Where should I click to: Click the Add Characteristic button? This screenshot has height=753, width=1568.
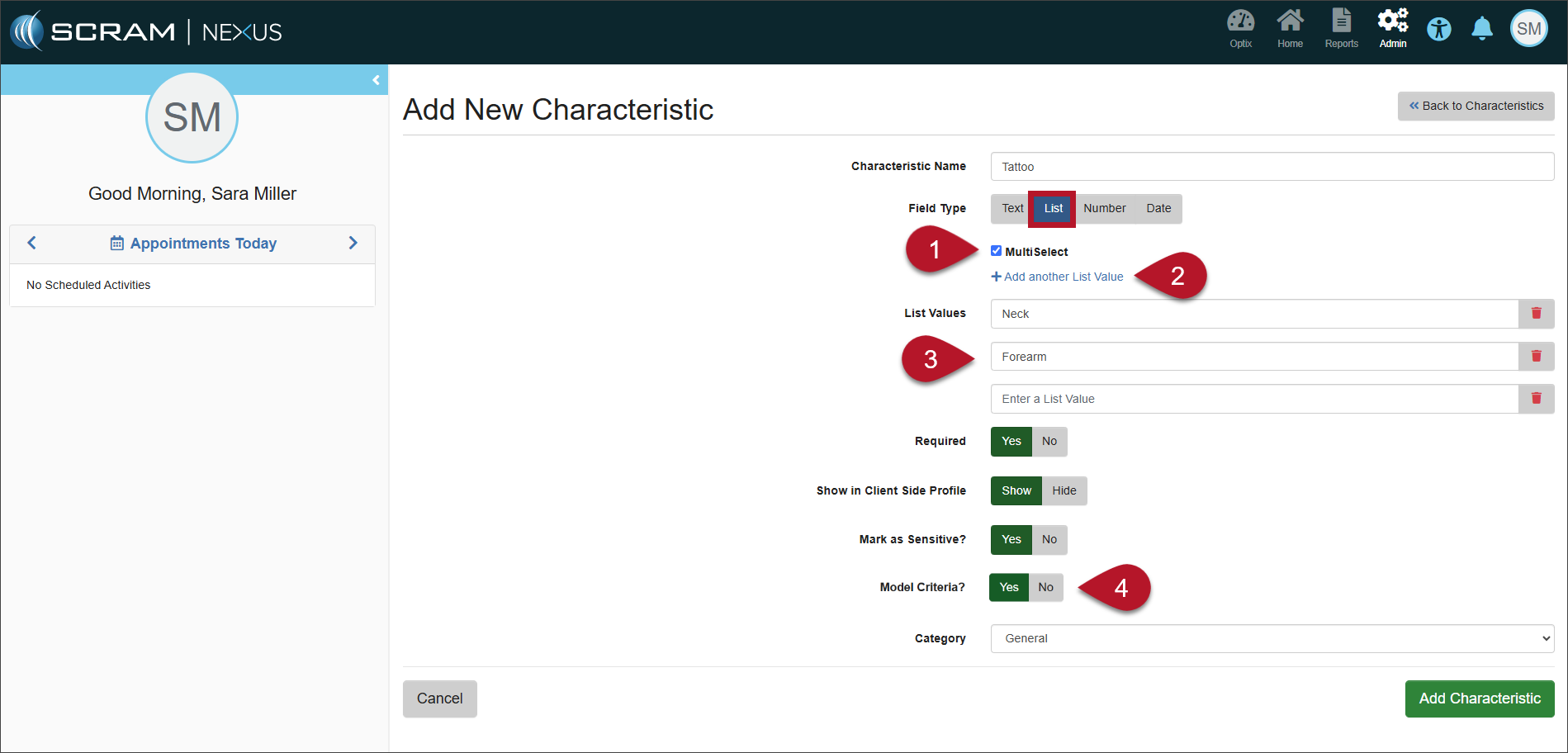1479,699
